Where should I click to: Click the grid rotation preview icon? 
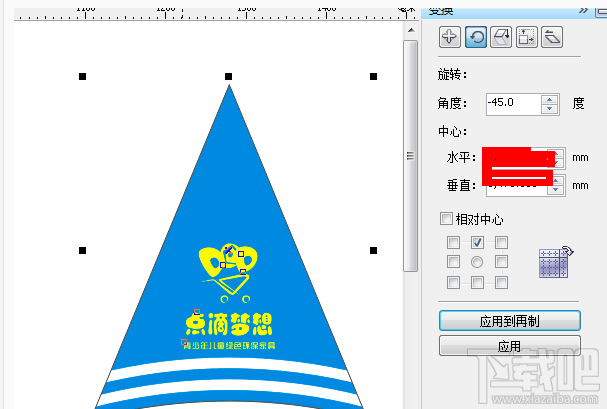[556, 262]
